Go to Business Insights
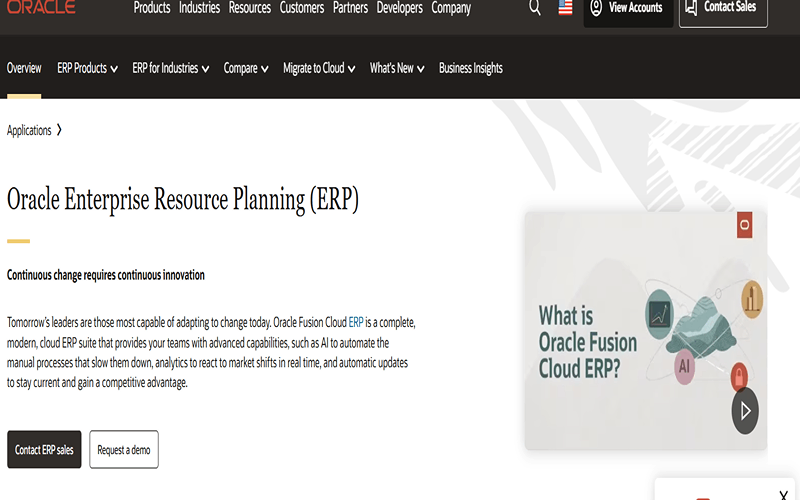The image size is (800, 500). 470,68
